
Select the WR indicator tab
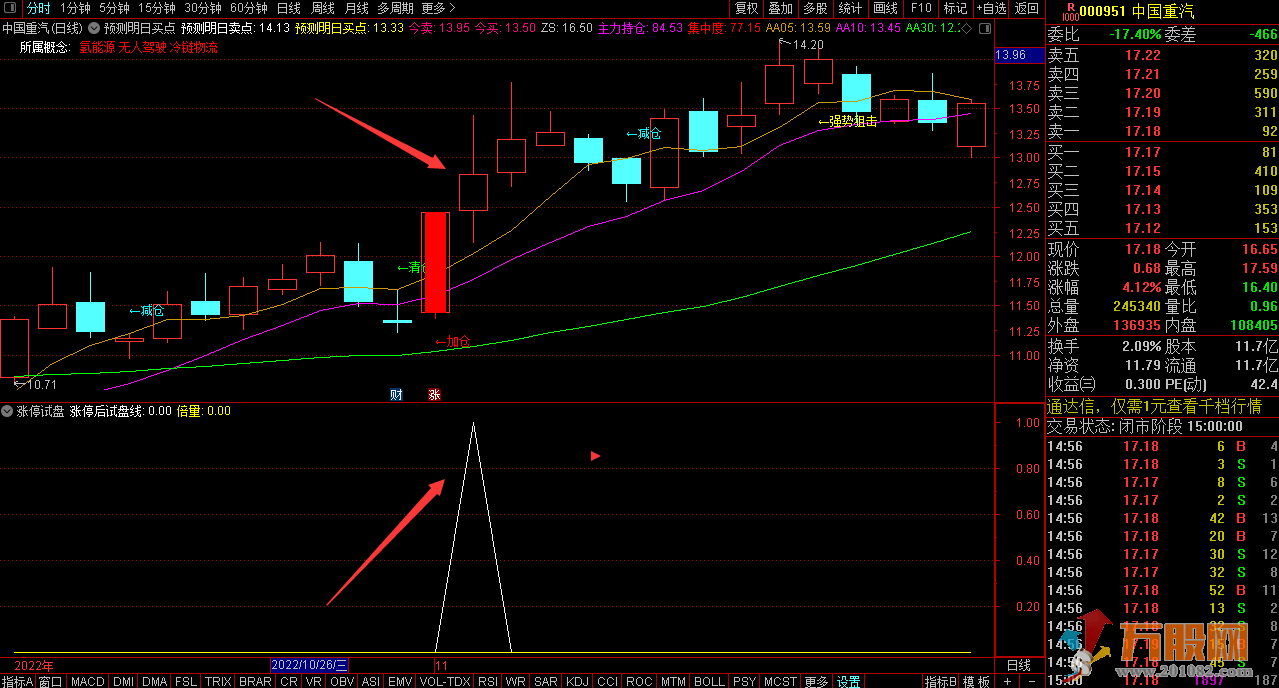516,681
